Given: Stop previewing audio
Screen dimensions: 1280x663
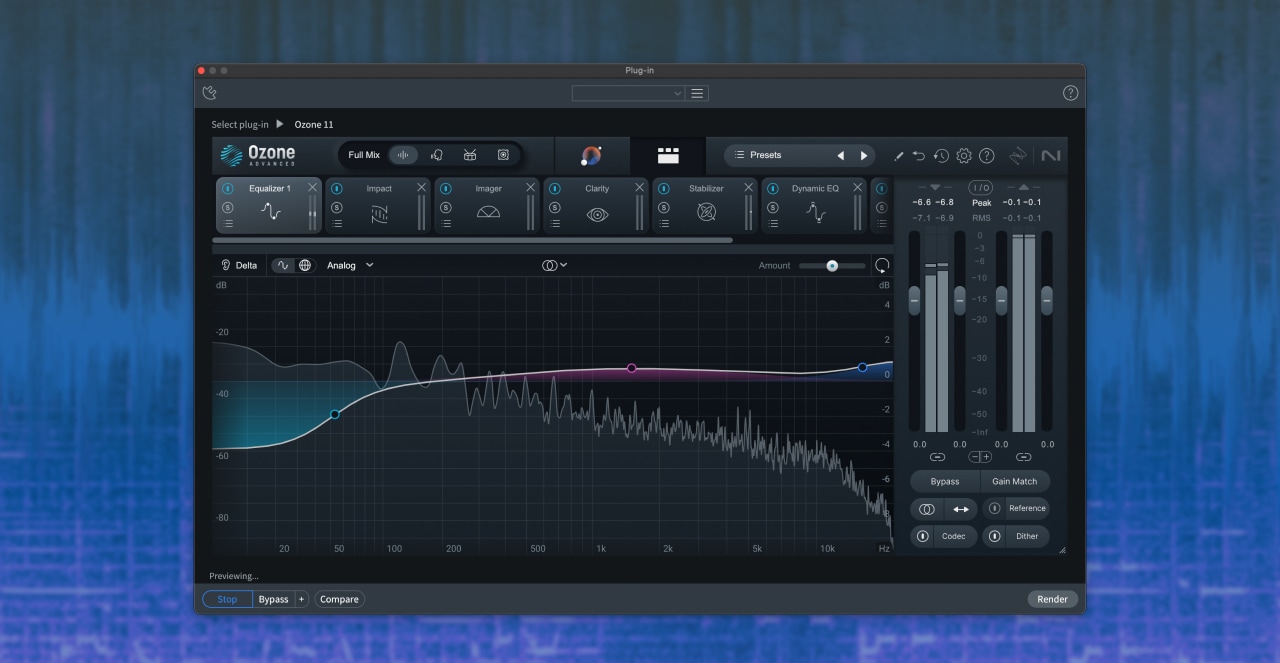Looking at the screenshot, I should (227, 599).
